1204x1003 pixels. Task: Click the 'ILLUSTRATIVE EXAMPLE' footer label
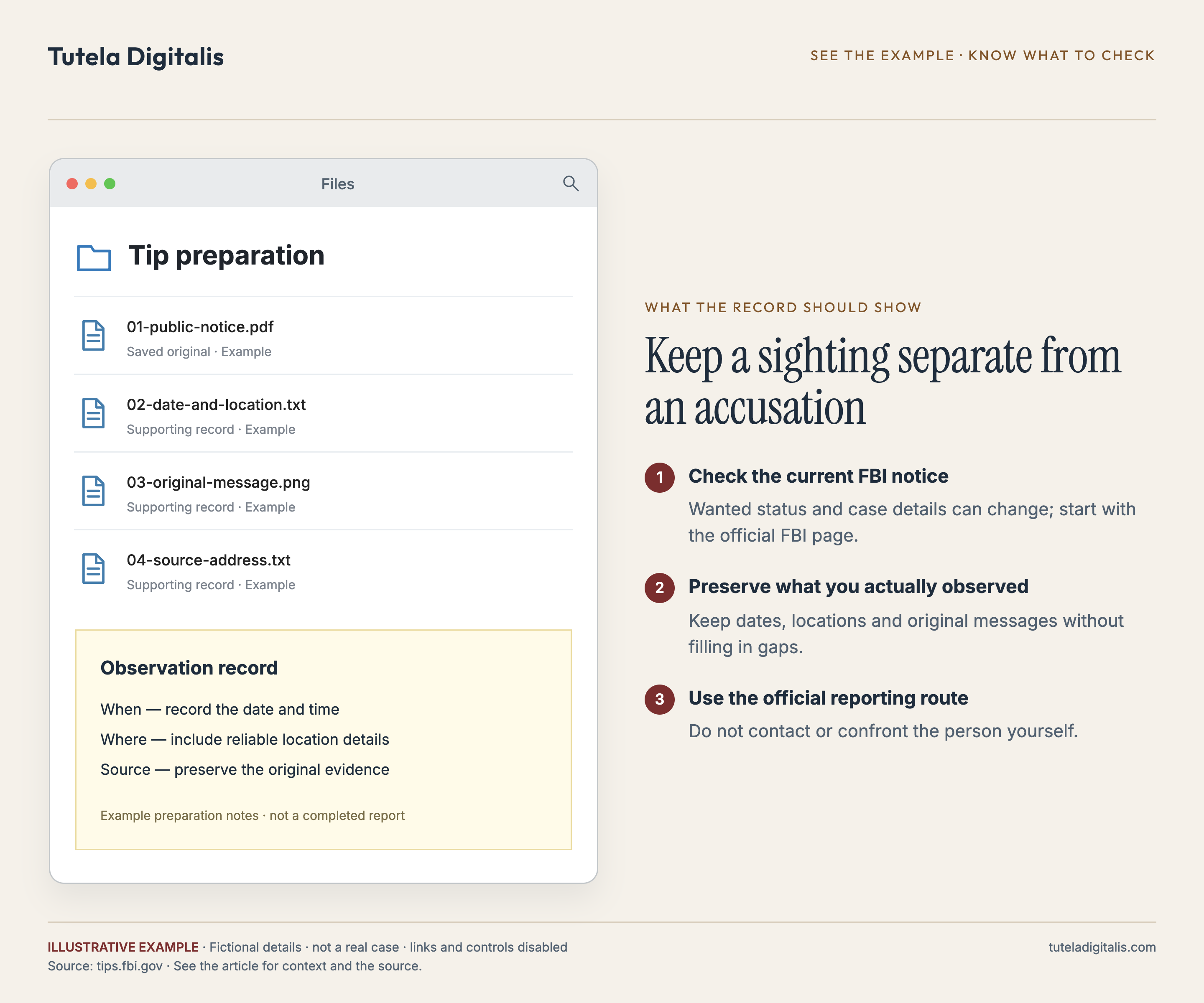pyautogui.click(x=123, y=947)
